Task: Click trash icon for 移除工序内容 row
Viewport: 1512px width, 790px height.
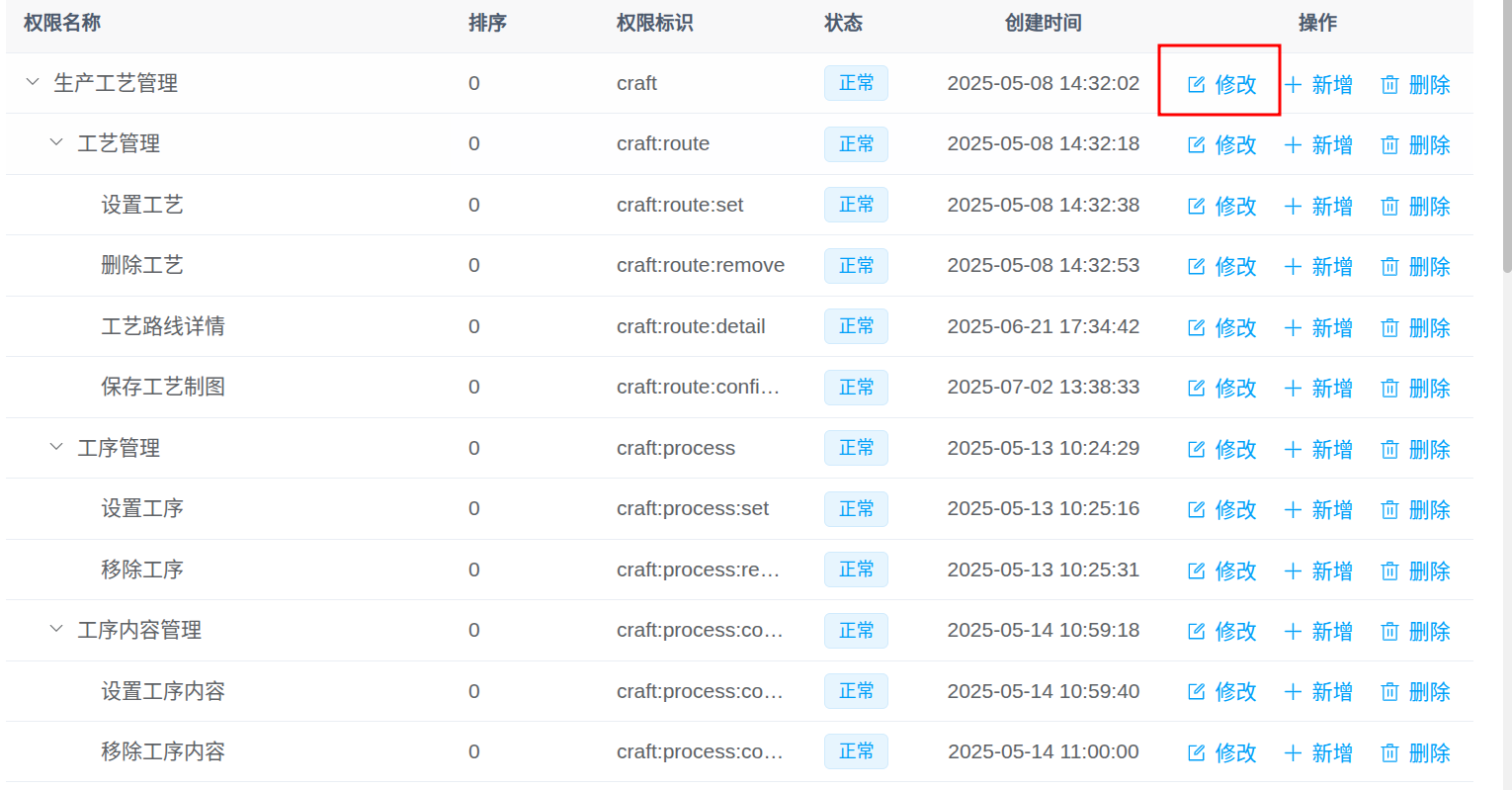Action: [x=1389, y=753]
